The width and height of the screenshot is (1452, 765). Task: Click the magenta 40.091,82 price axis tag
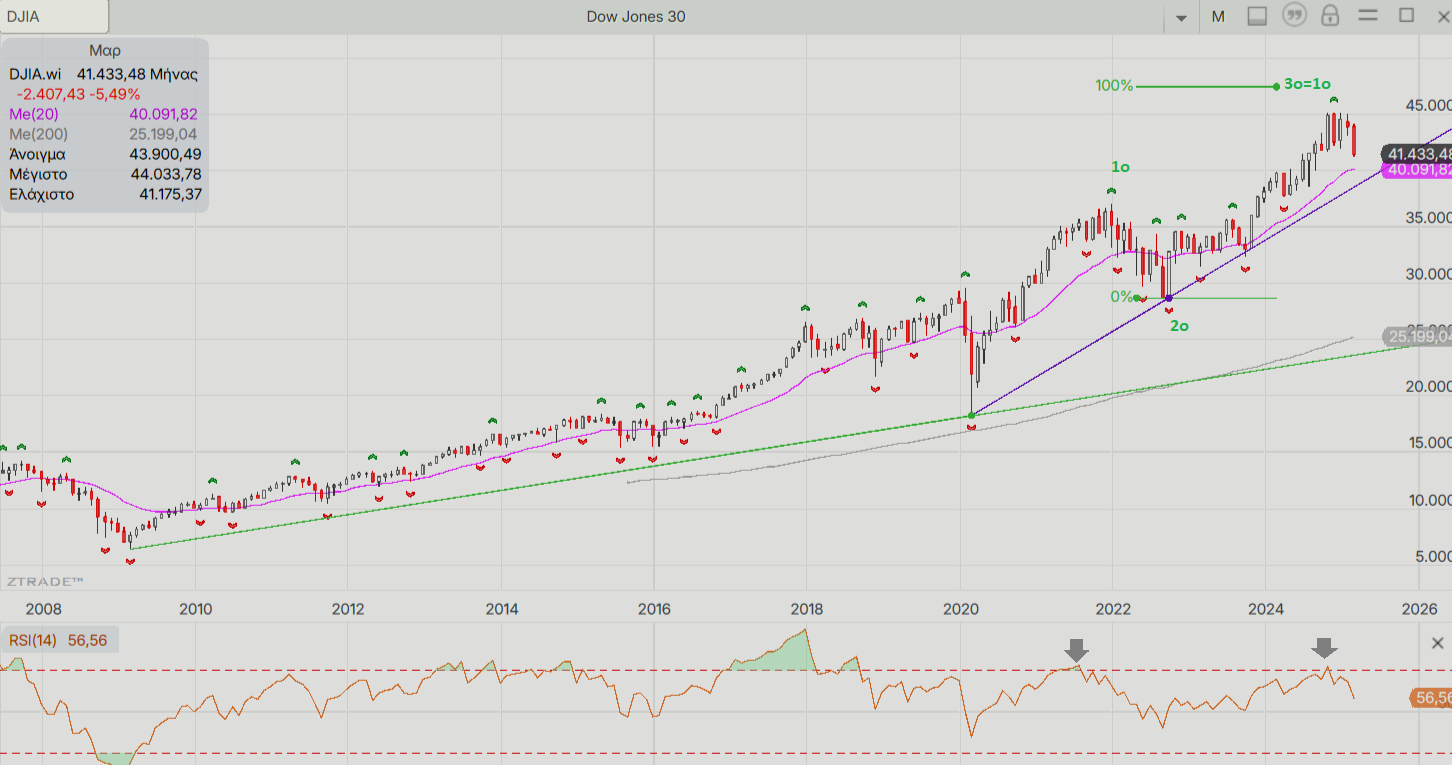(1417, 170)
